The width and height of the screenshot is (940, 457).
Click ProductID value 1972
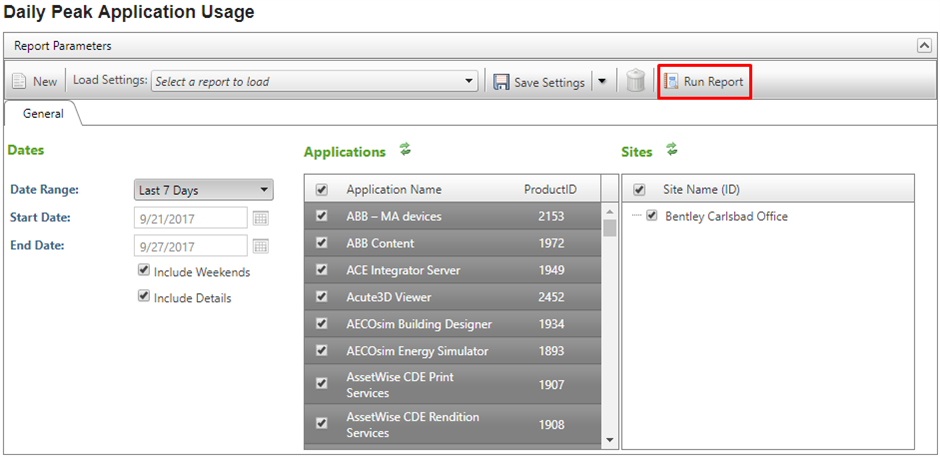click(x=551, y=243)
